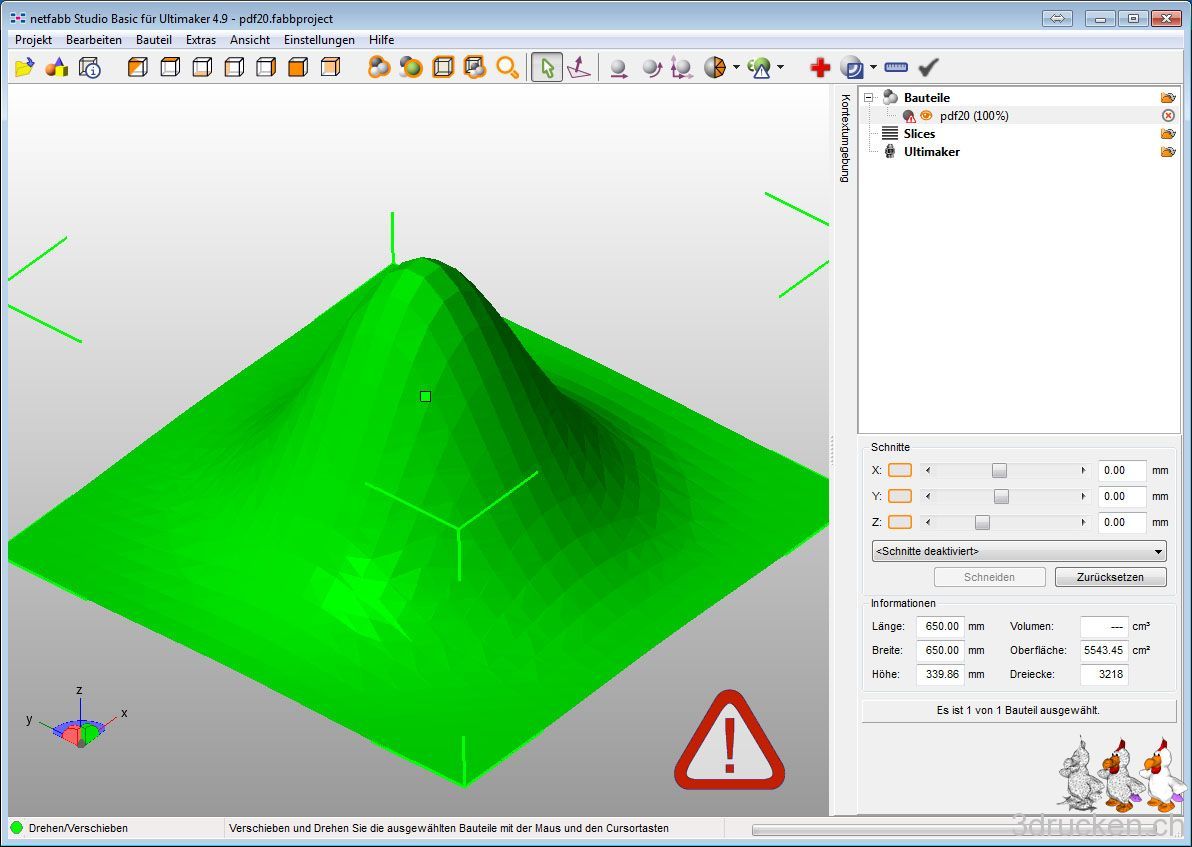Open the Einstellungen menu
Screen dimensions: 1192x847
point(319,40)
